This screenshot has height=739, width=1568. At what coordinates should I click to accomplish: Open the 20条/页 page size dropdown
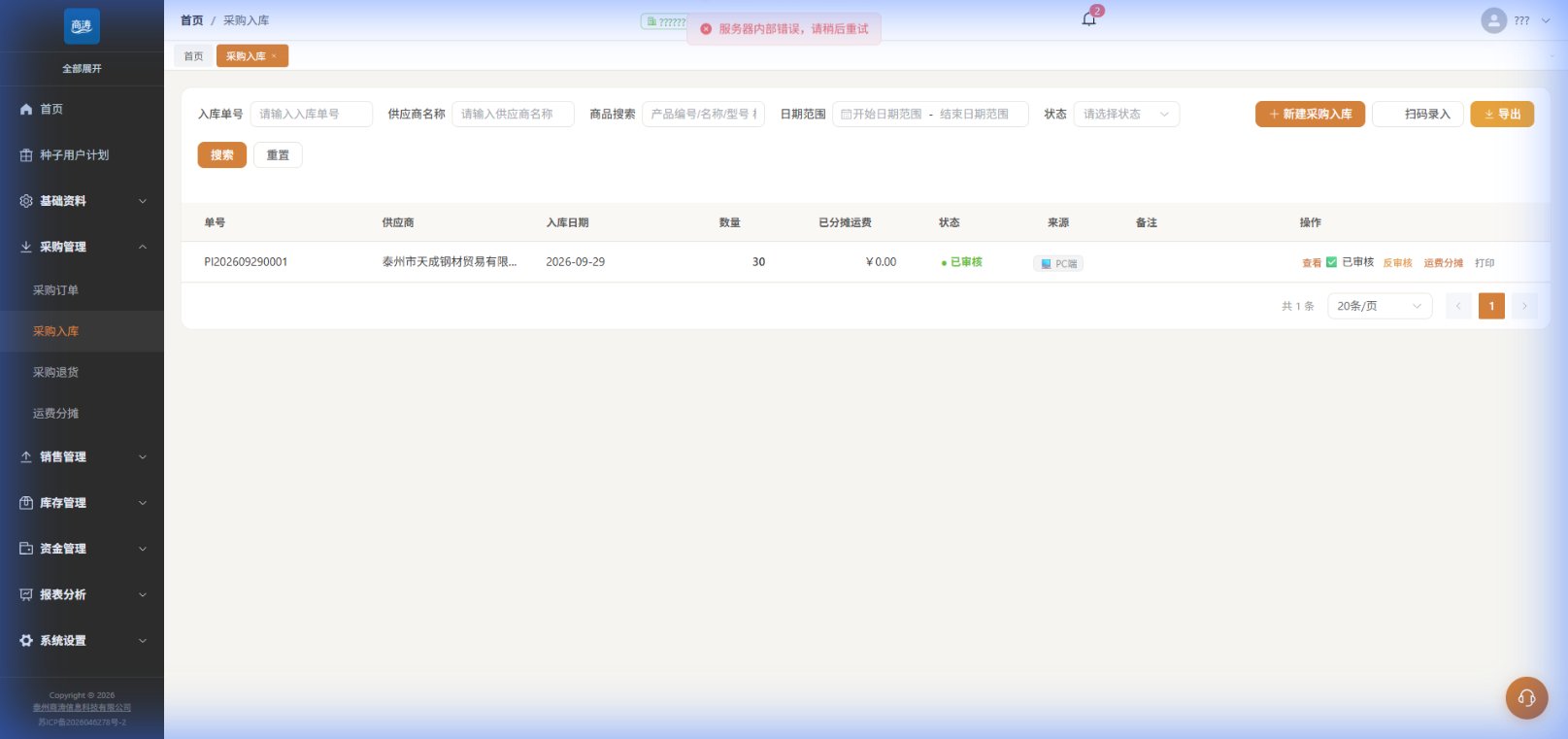pyautogui.click(x=1380, y=306)
